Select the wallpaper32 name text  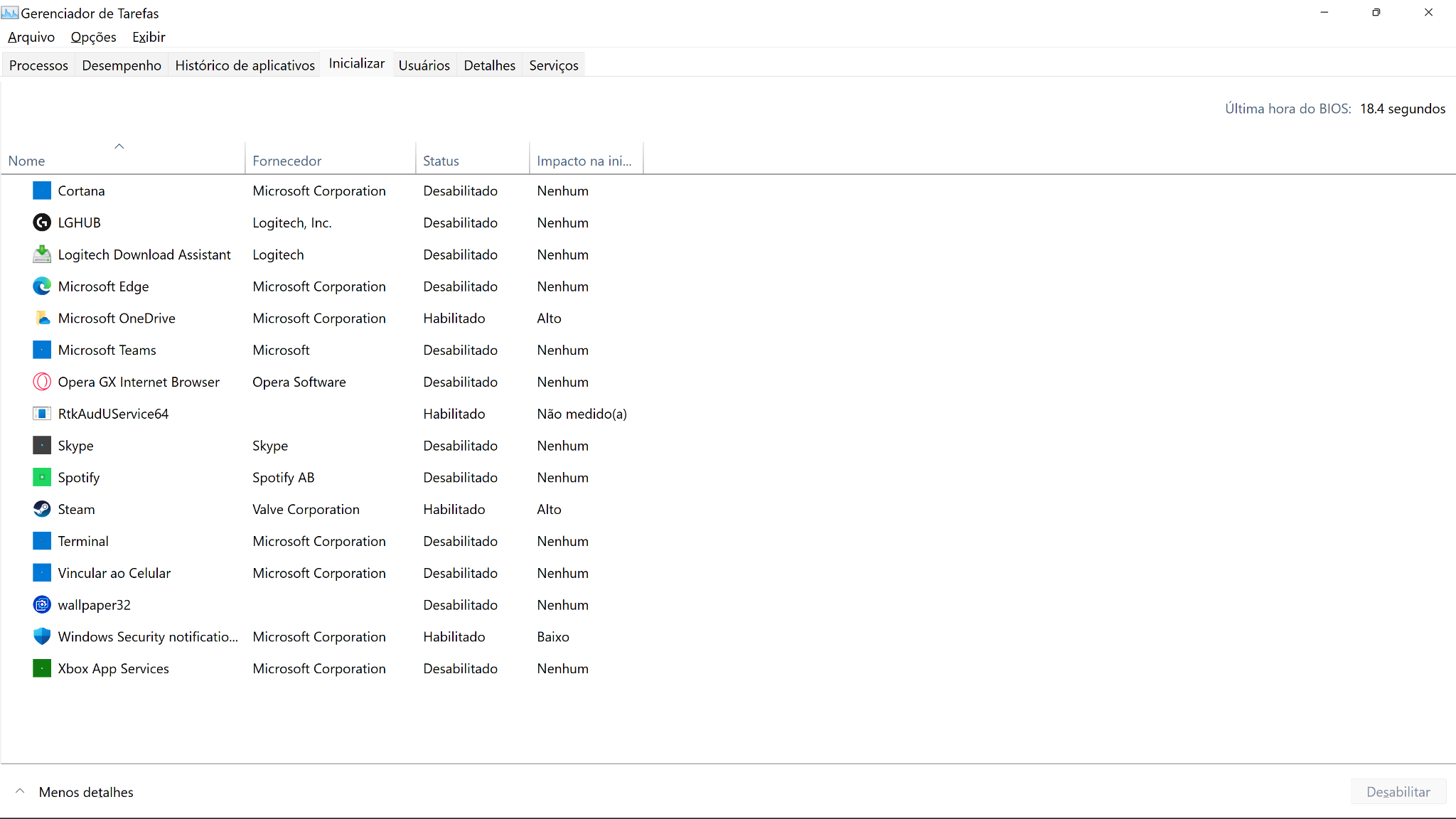[94, 605]
